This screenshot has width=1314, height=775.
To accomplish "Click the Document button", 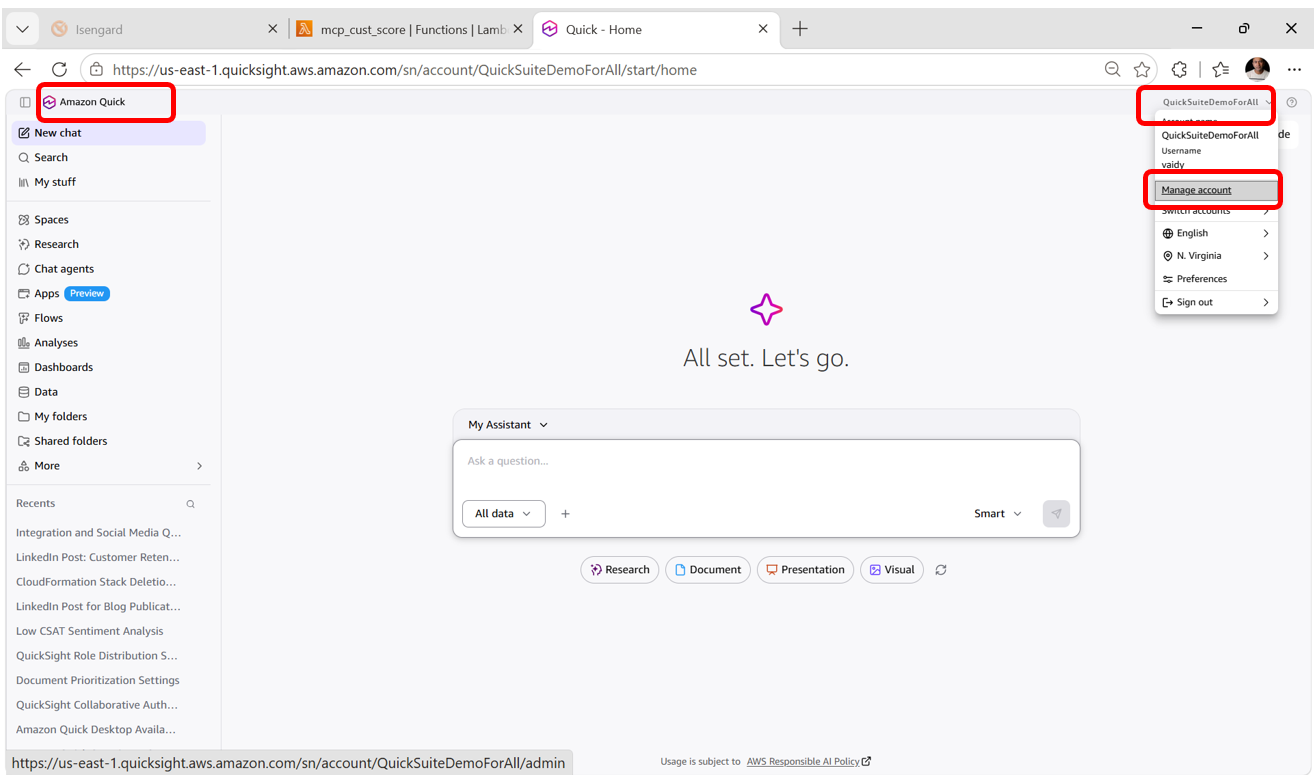I will tap(708, 570).
